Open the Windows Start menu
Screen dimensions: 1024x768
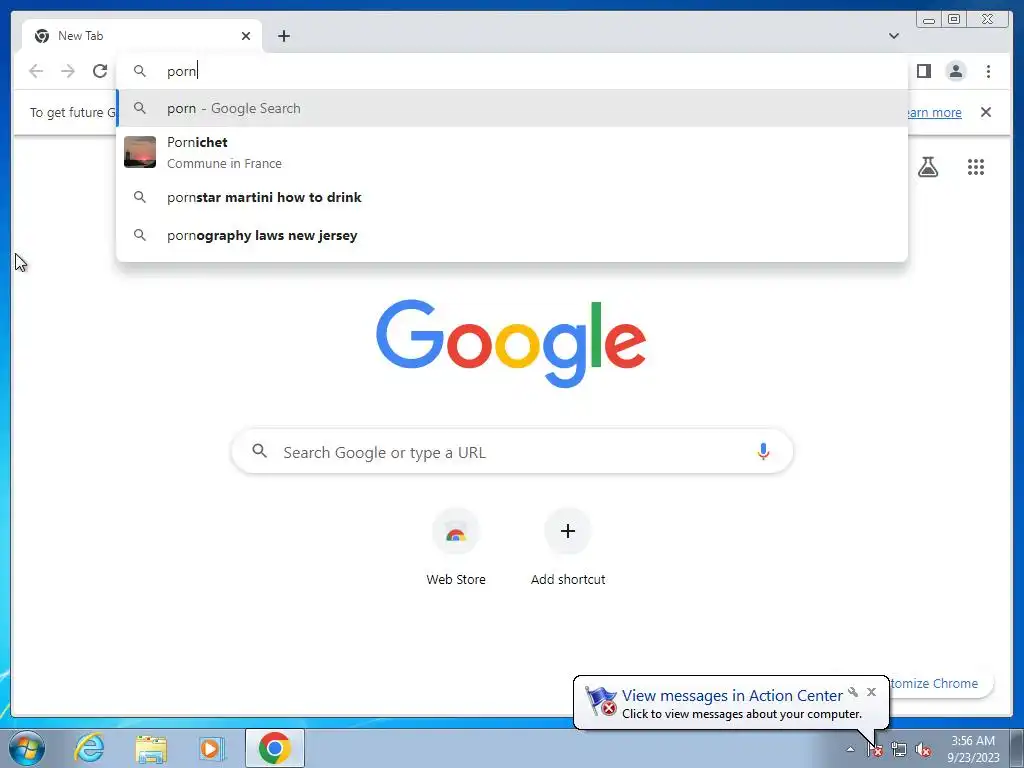(27, 748)
